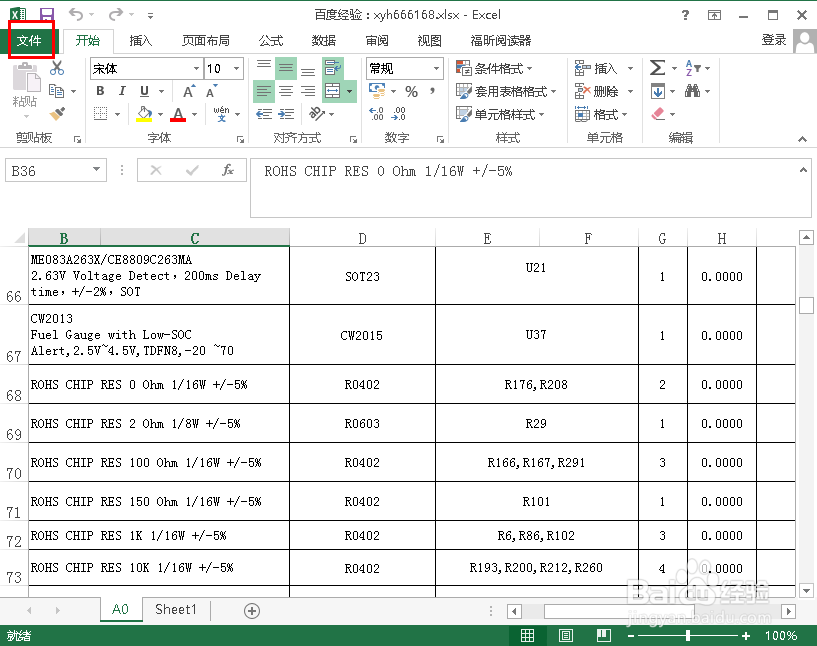Switch to the 插入 ribbon tab
817x646 pixels.
(x=141, y=41)
